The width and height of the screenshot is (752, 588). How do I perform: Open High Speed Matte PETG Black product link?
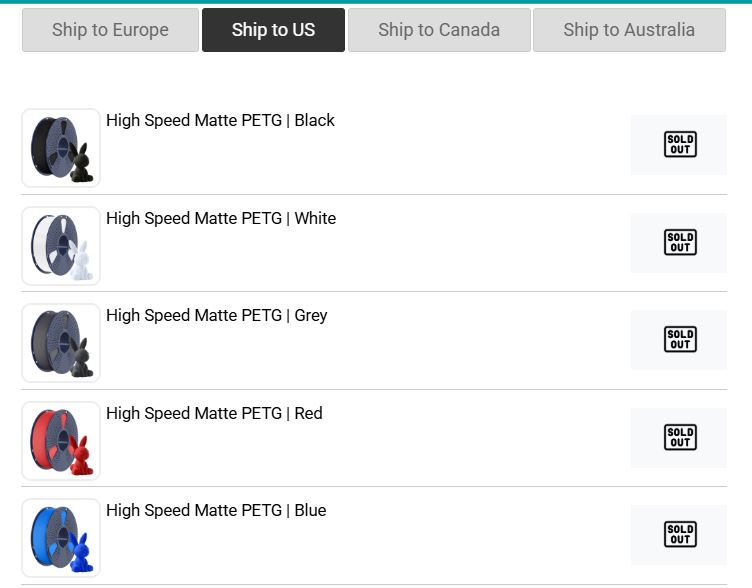point(220,120)
